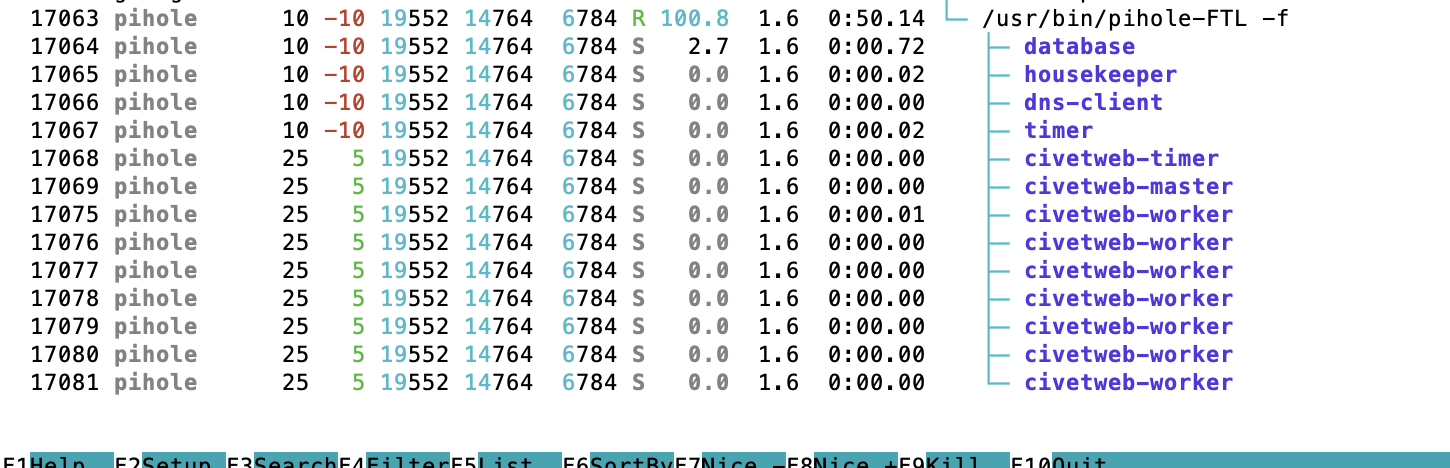The image size is (1450, 468).
Task: Click the R state of PID 17063
Action: (x=638, y=18)
